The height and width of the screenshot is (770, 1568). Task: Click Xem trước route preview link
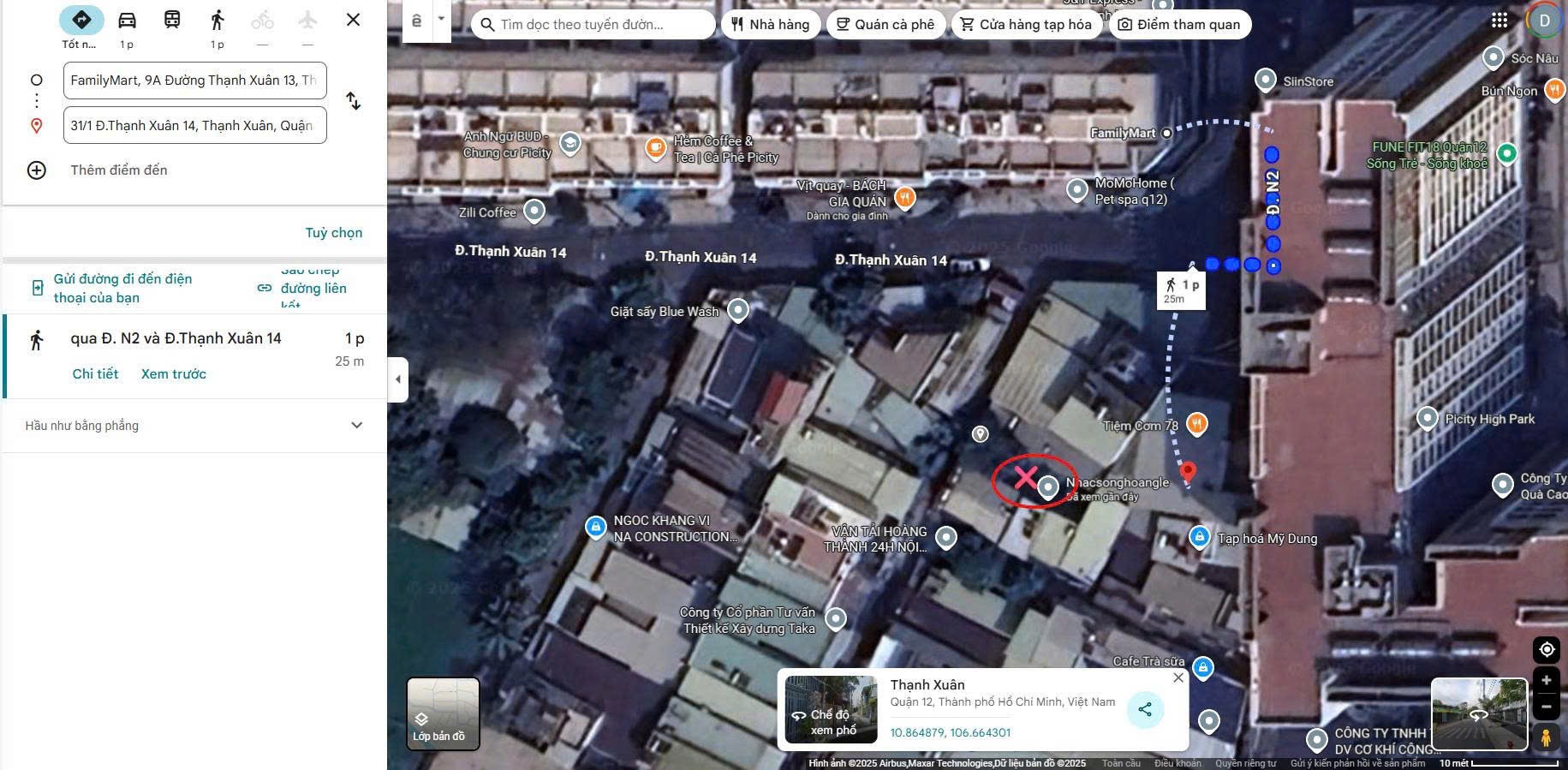[x=174, y=373]
